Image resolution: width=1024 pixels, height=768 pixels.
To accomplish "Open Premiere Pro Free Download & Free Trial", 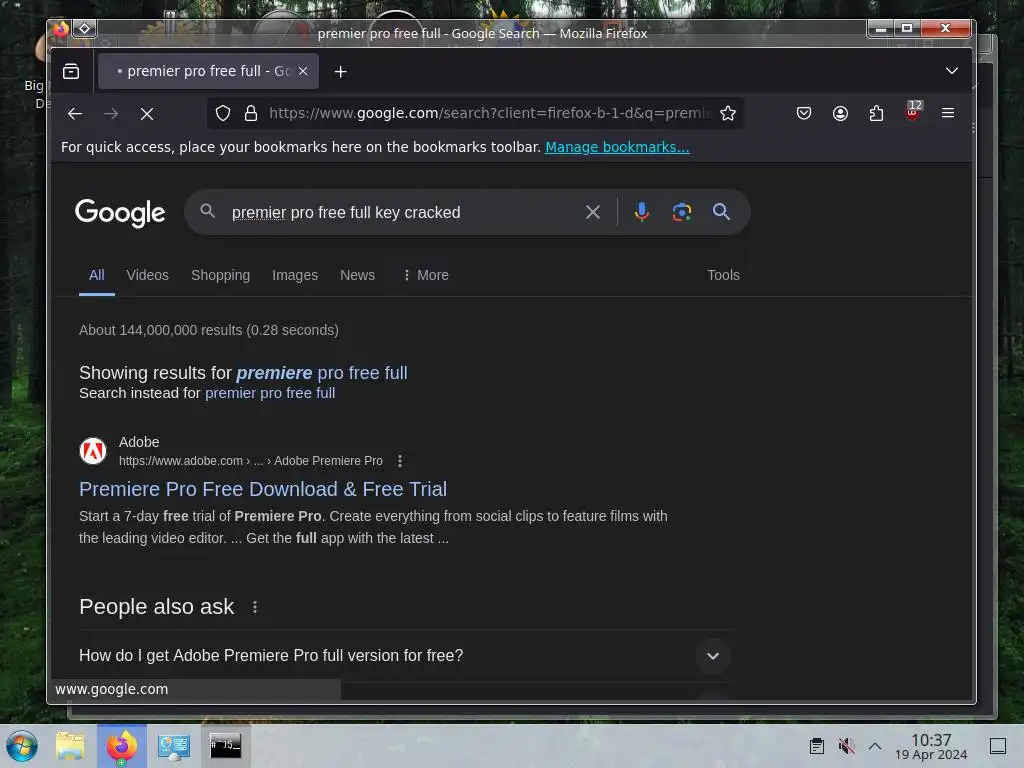I will [263, 489].
